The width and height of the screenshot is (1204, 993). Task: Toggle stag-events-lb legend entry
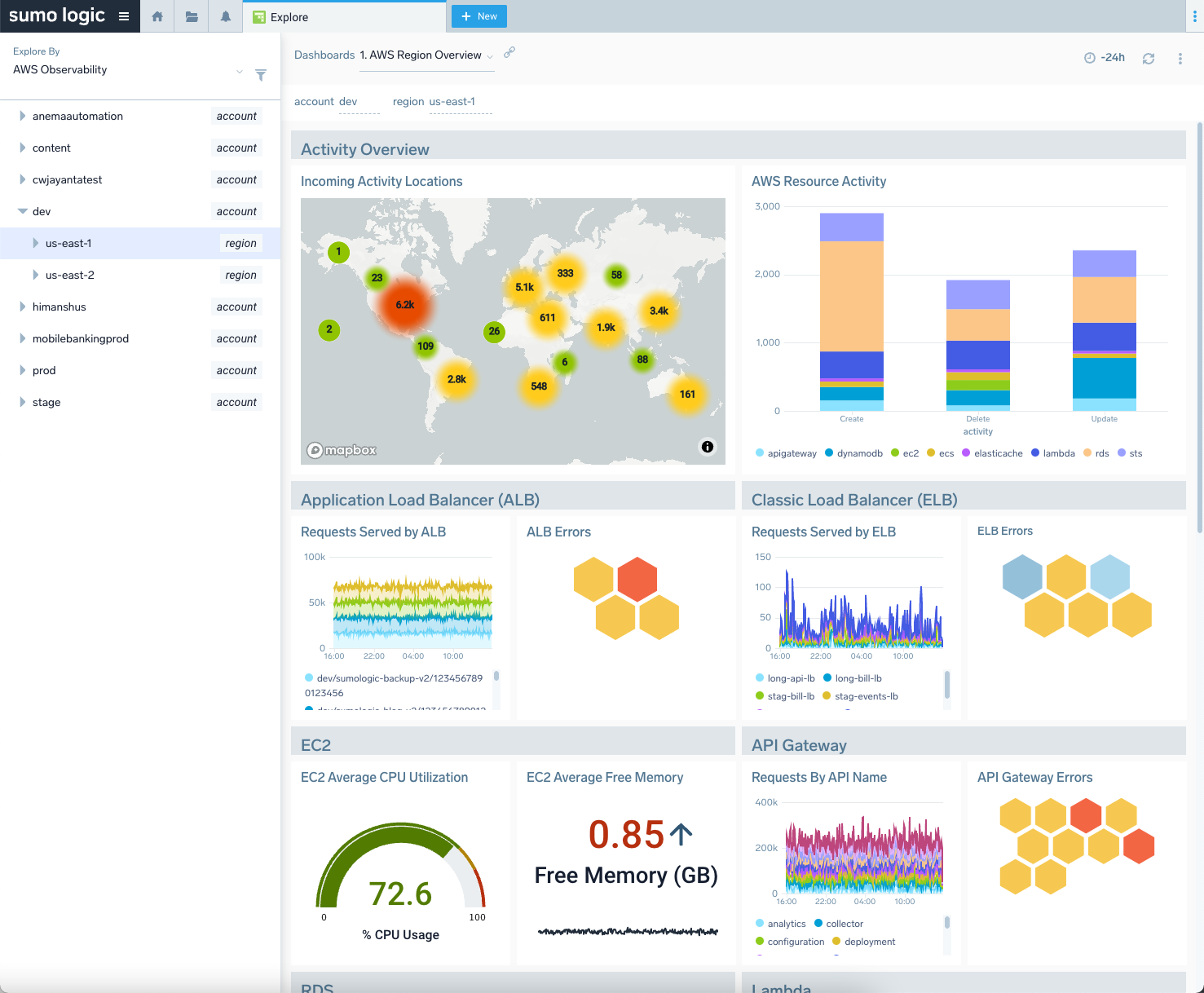[x=860, y=696]
